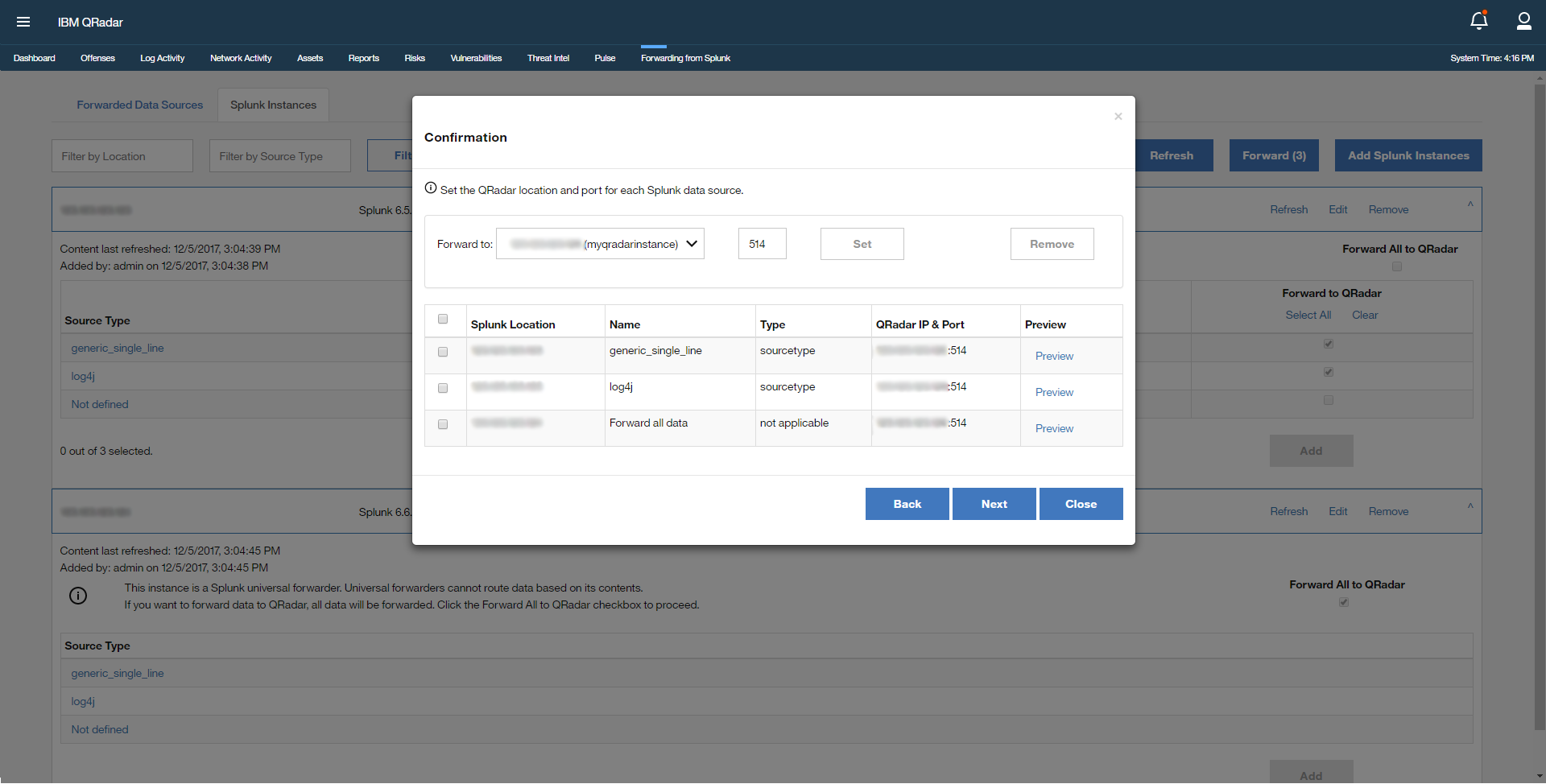Image resolution: width=1546 pixels, height=784 pixels.
Task: Check the log4j row checkbox in dialog
Action: click(443, 388)
